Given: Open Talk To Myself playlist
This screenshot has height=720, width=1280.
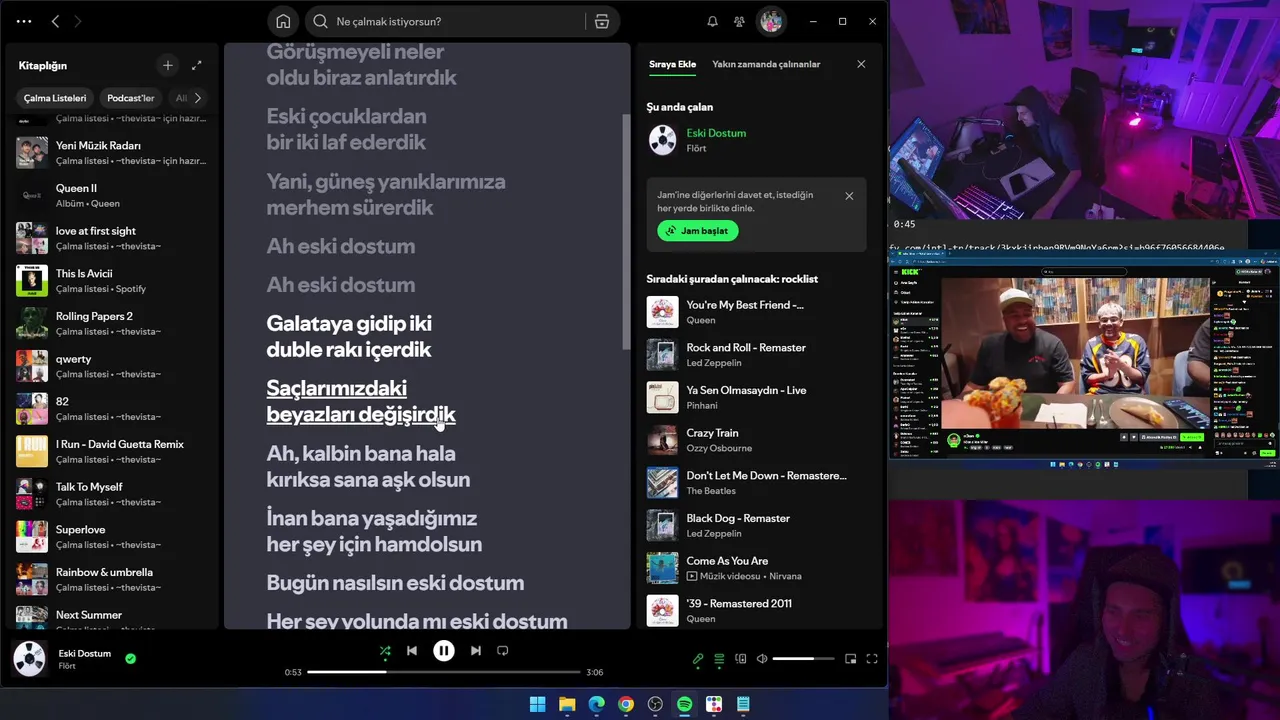Looking at the screenshot, I should click(111, 494).
